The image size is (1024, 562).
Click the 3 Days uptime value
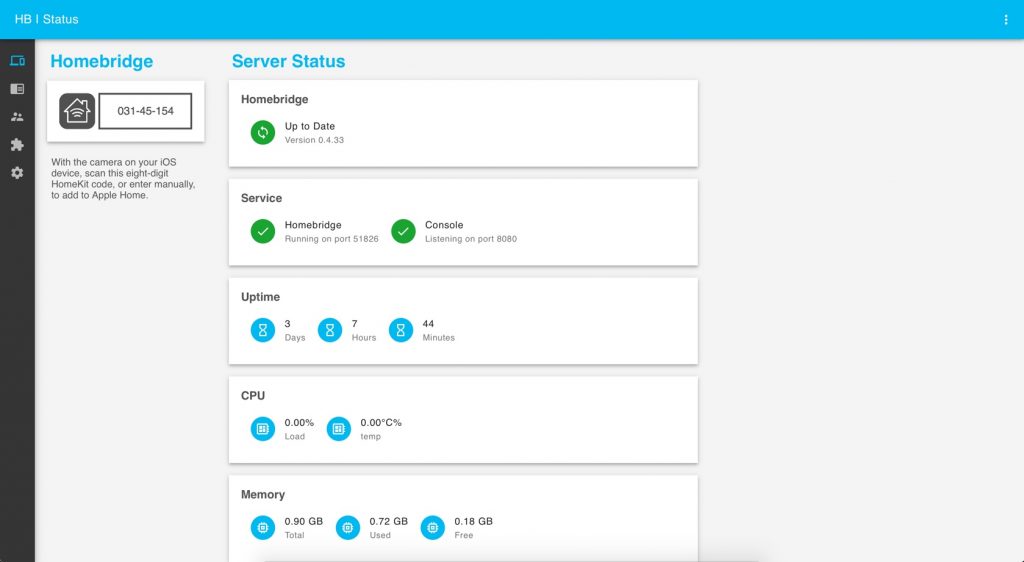[x=287, y=324]
